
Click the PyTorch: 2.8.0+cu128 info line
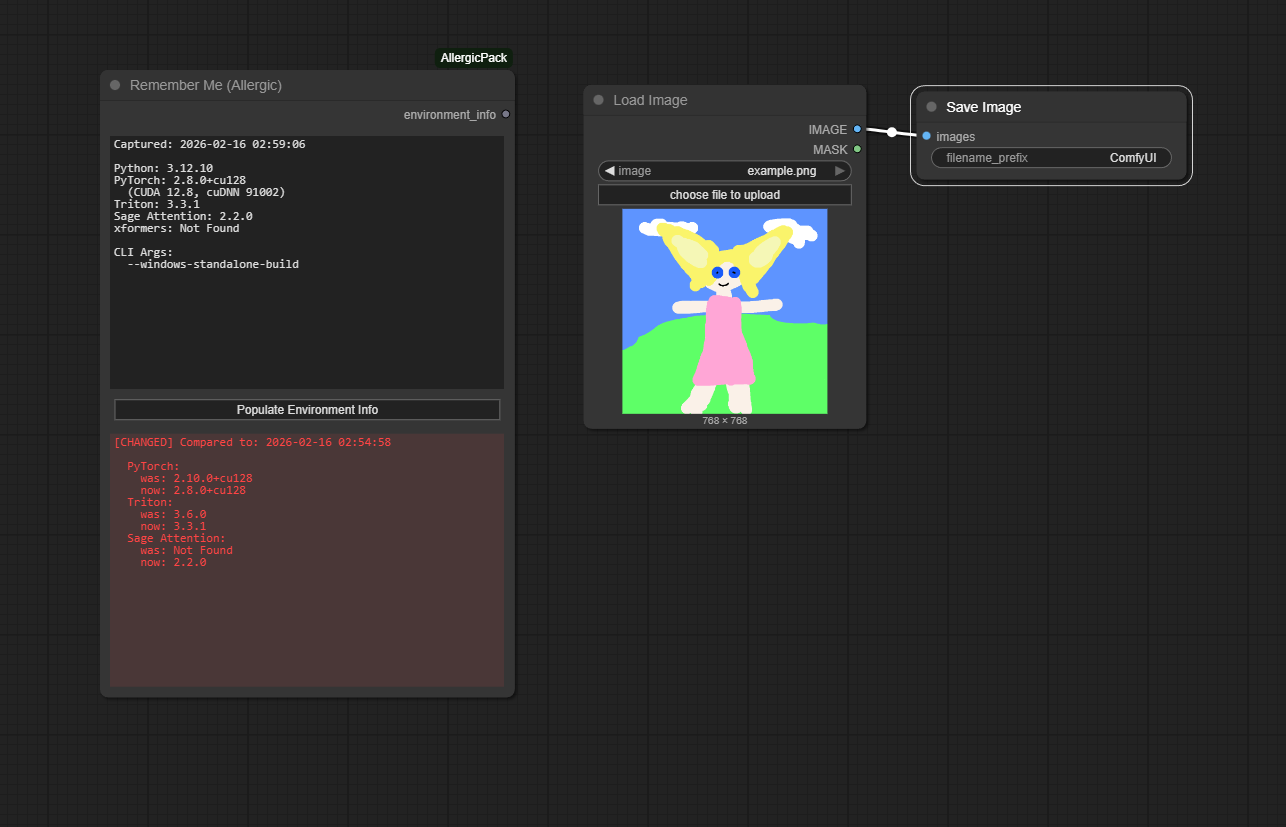tap(180, 180)
